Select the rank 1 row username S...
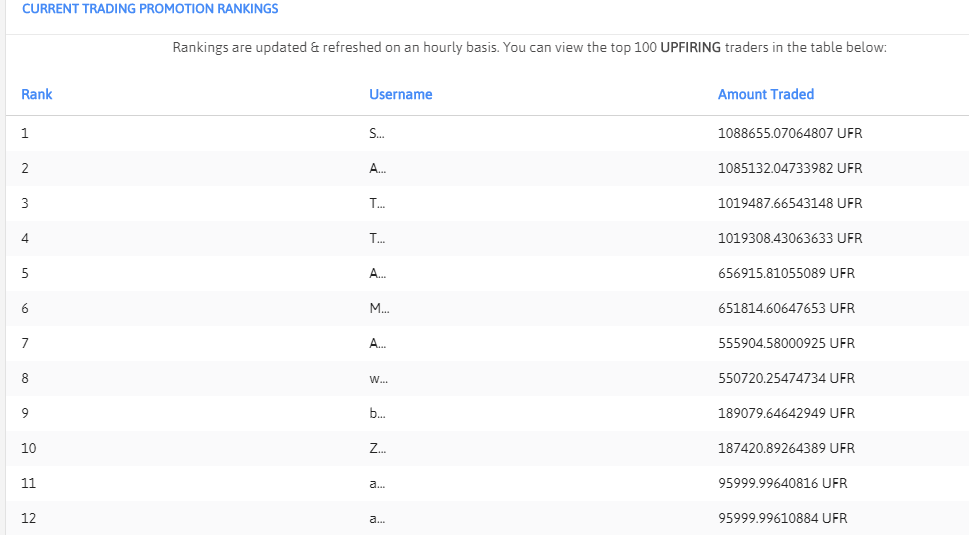969x535 pixels. (x=377, y=133)
